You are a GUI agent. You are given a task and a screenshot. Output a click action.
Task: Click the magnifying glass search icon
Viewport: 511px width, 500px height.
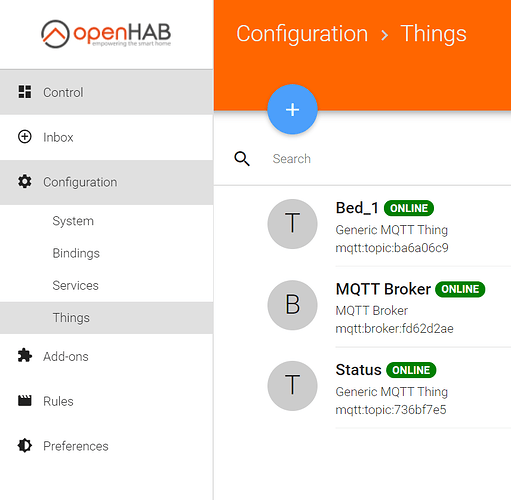pos(242,159)
